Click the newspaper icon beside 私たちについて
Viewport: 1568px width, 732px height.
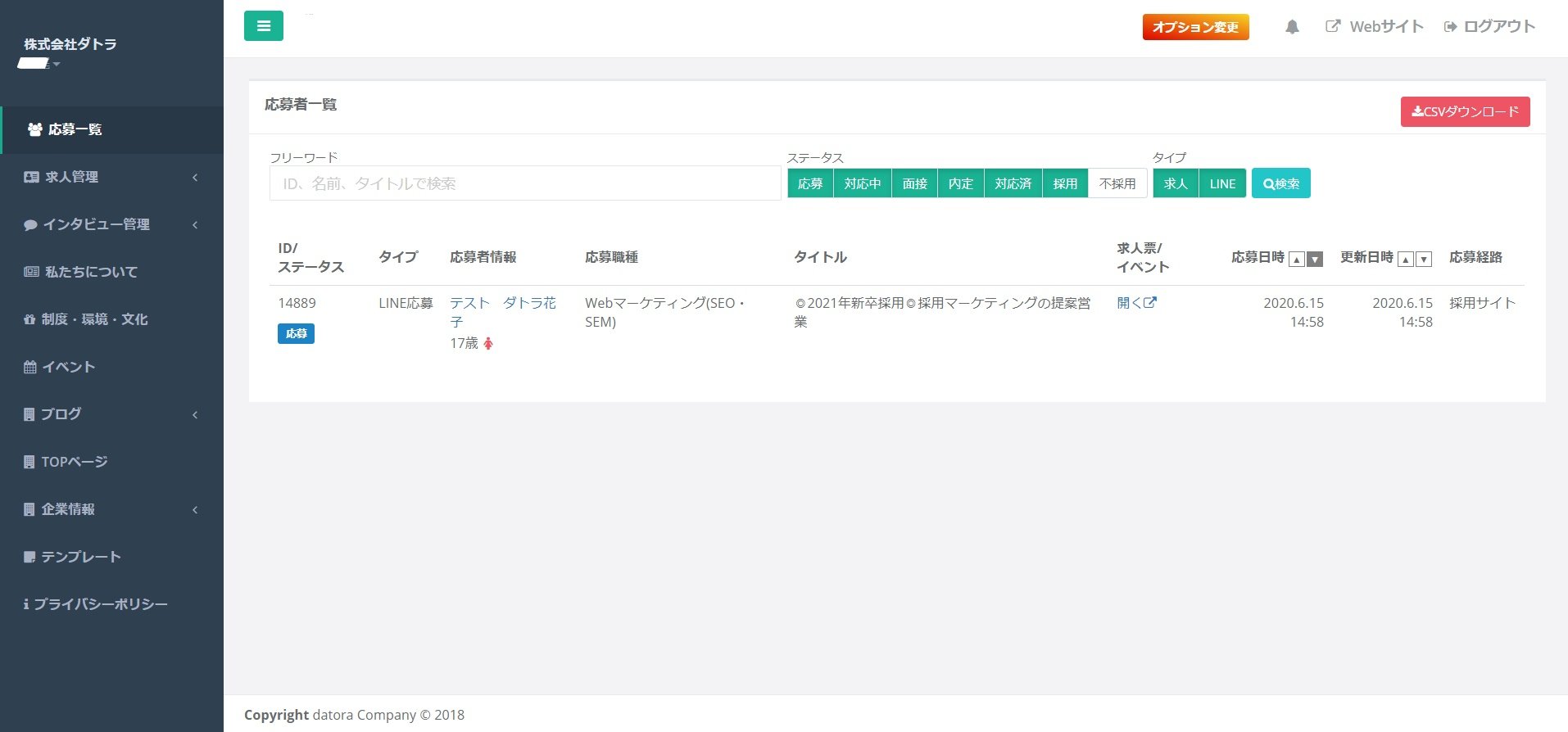point(31,272)
